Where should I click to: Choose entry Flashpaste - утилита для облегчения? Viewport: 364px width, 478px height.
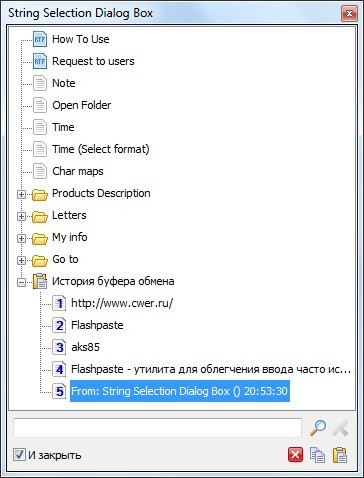211,369
